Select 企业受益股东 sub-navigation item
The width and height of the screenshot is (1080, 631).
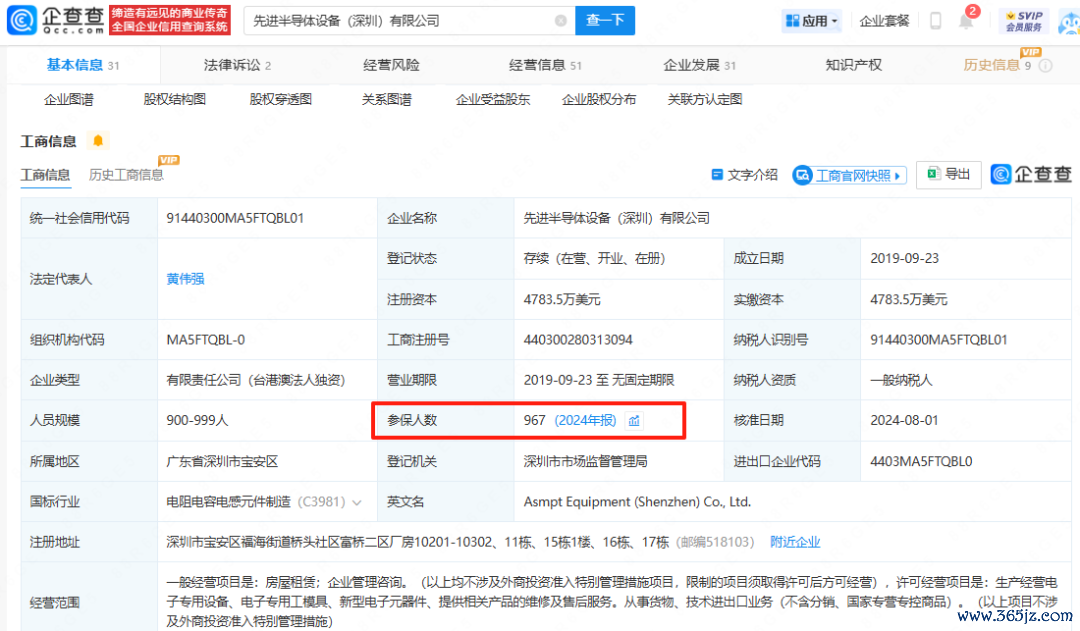[x=492, y=100]
